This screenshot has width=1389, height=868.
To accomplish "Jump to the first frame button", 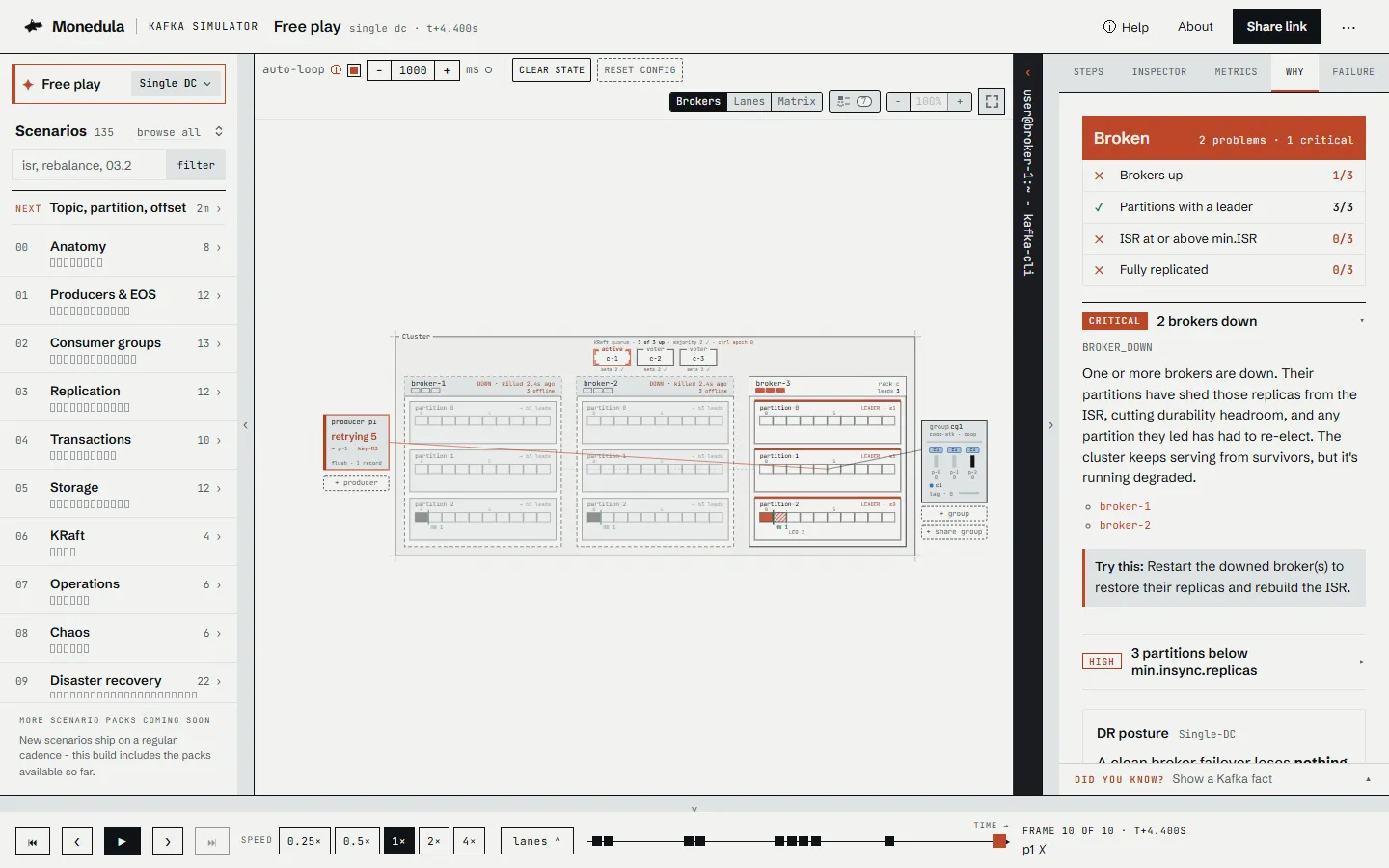I will tap(33, 841).
